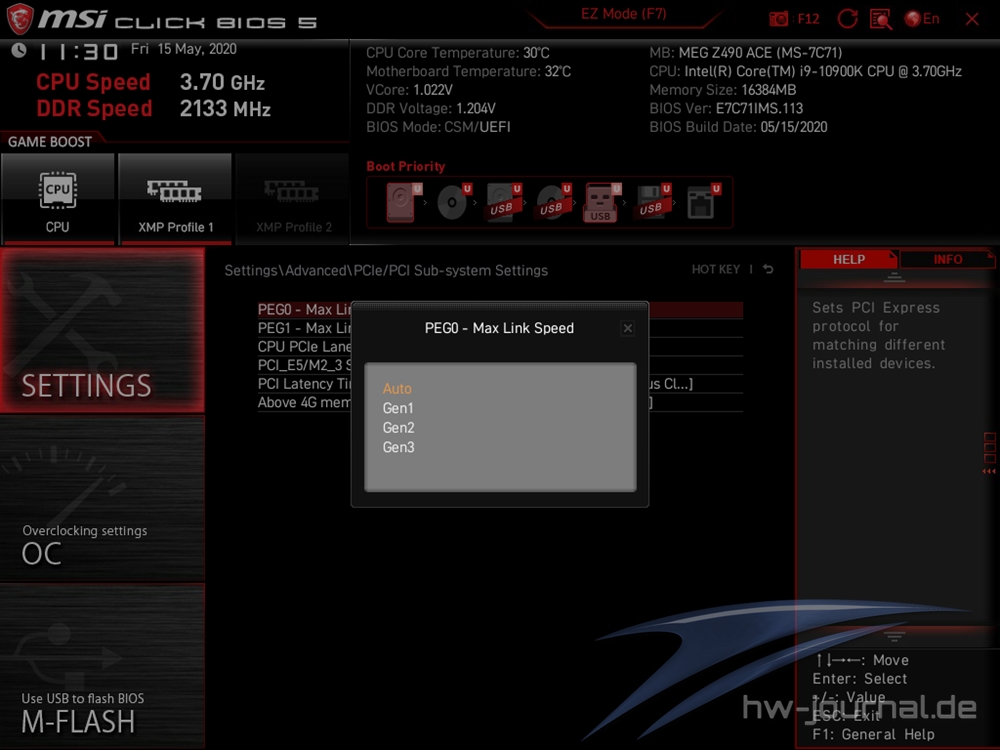The image size is (1000, 750).
Task: Select the USB CD/DVD boot icon
Action: coord(553,202)
